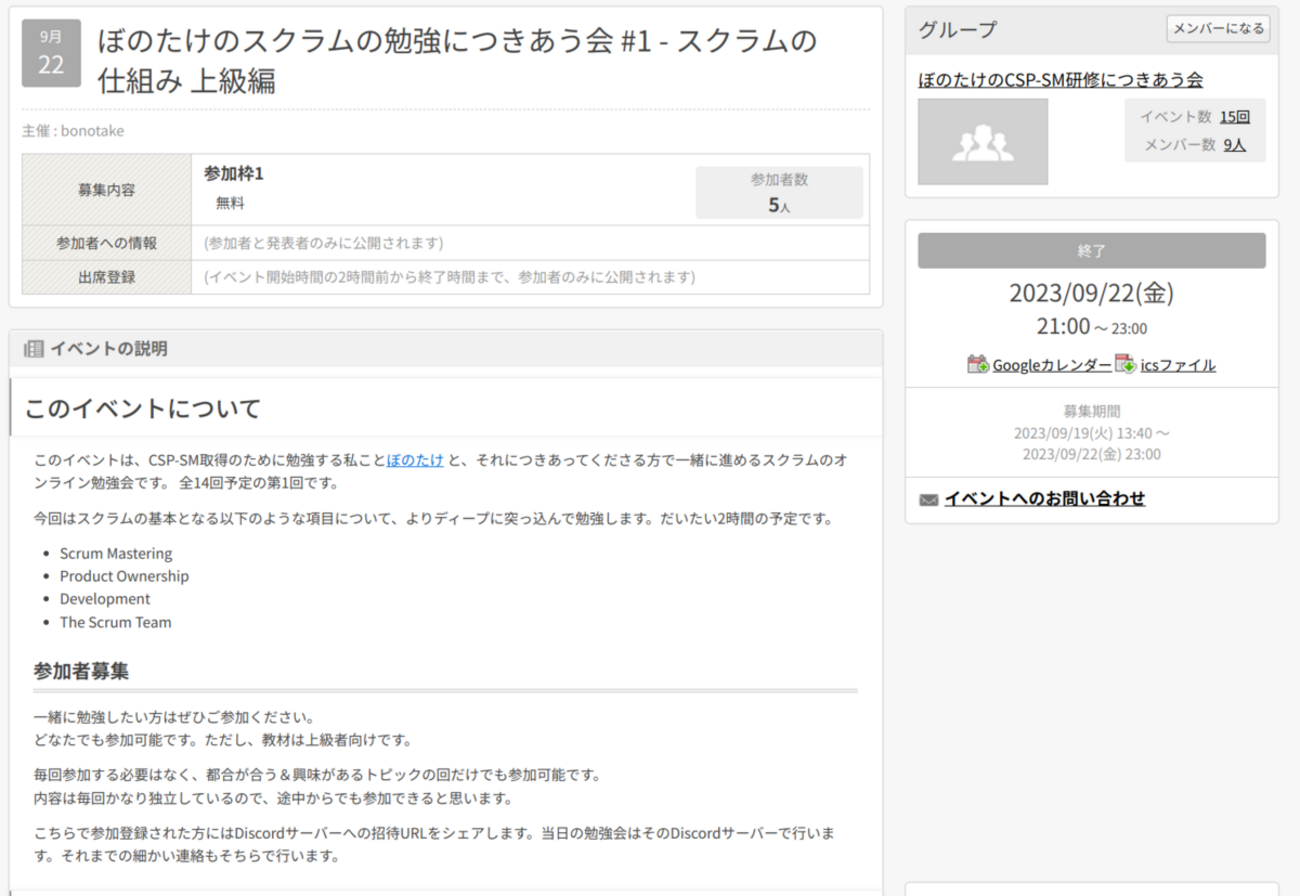Click the 2023/09/22(金) date text

(x=1091, y=293)
